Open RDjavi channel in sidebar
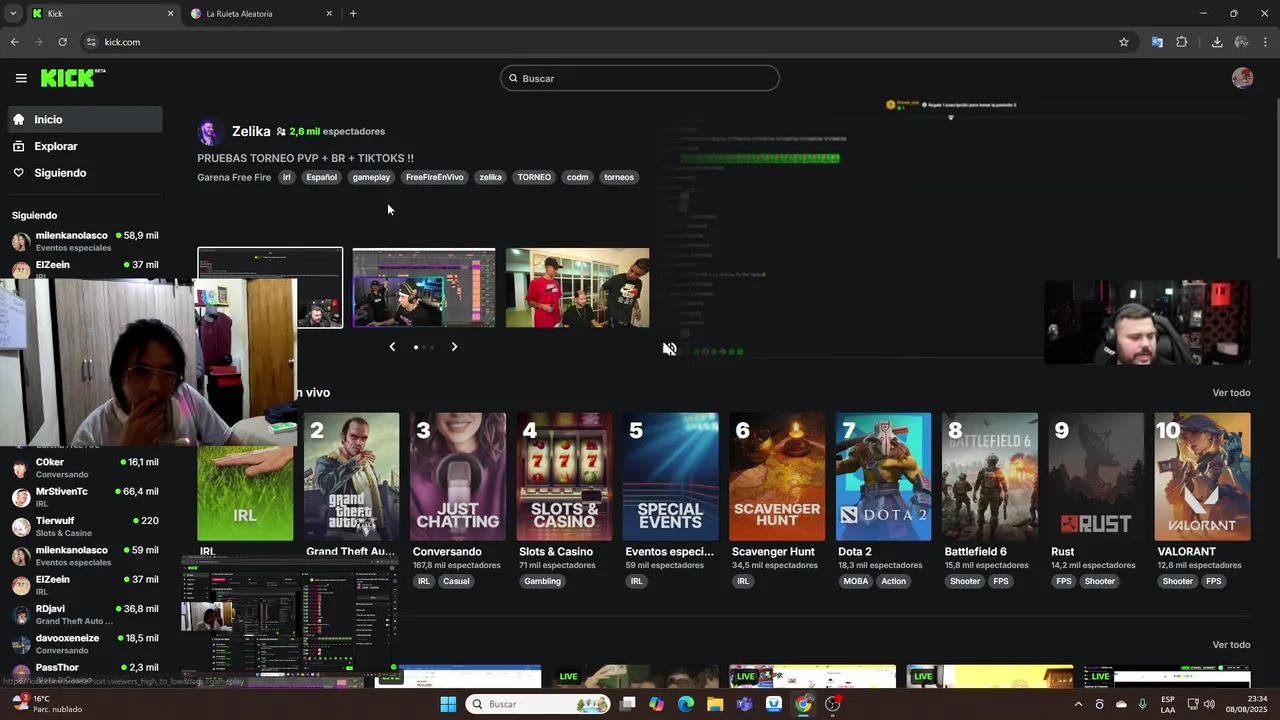Image resolution: width=1280 pixels, height=720 pixels. click(x=85, y=614)
